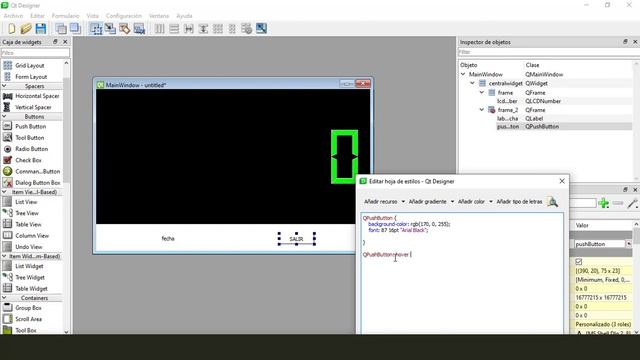
Task: Click in the widget box filter field
Action: coord(35,53)
